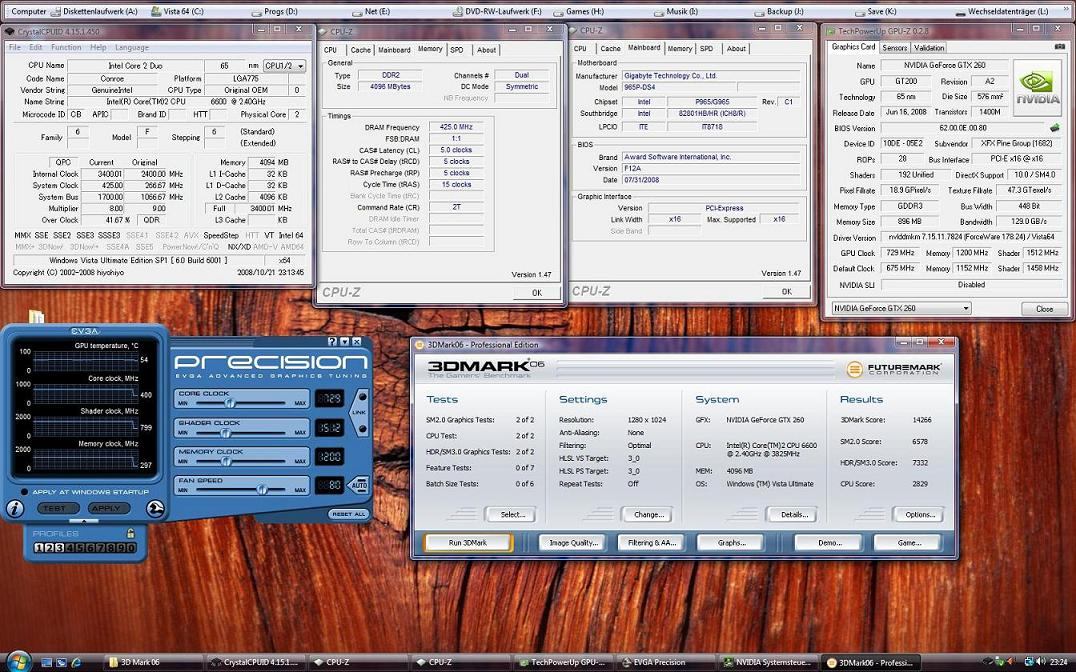The height and width of the screenshot is (672, 1076).
Task: Open DVD-RW-Laufwerk (F:) shortcut
Action: tap(498, 11)
